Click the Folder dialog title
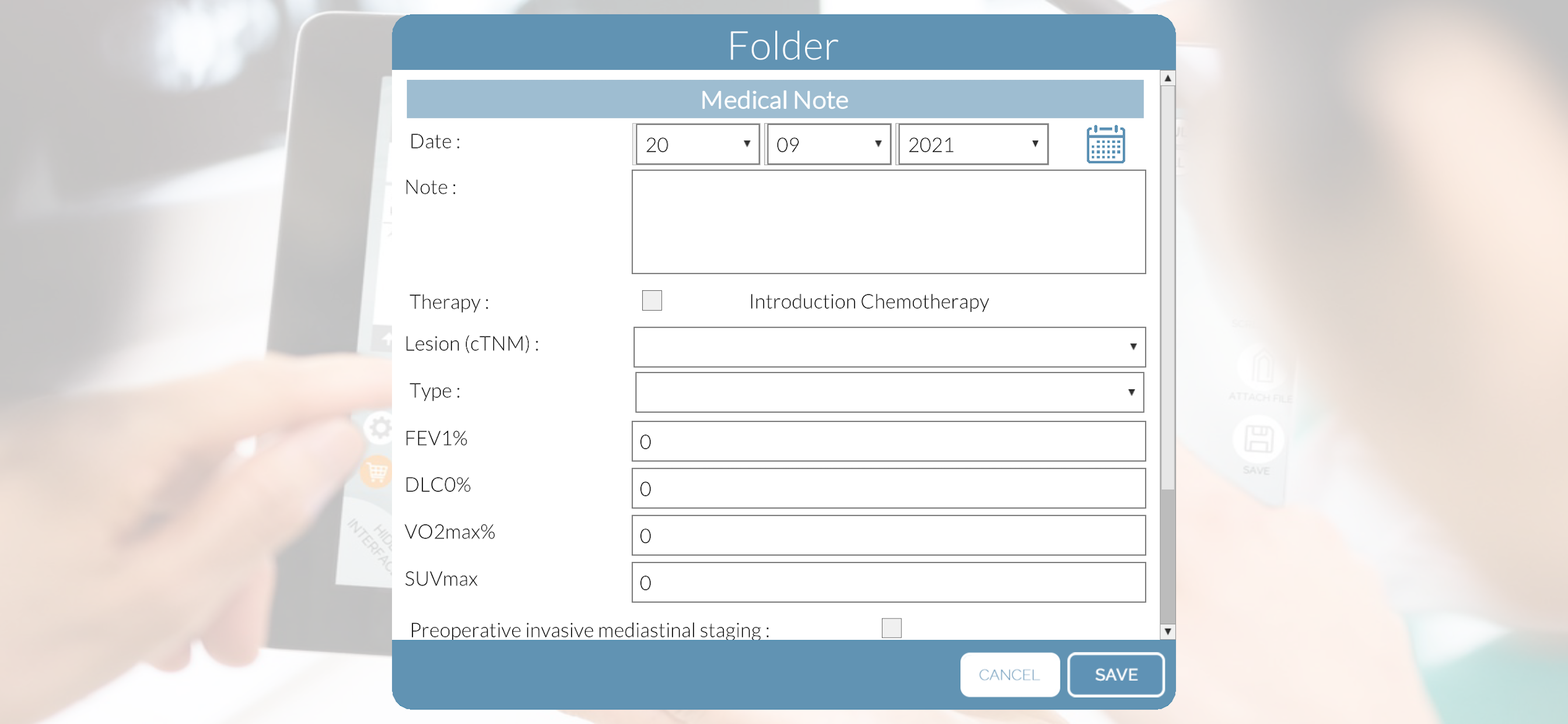The height and width of the screenshot is (724, 1568). click(x=783, y=45)
